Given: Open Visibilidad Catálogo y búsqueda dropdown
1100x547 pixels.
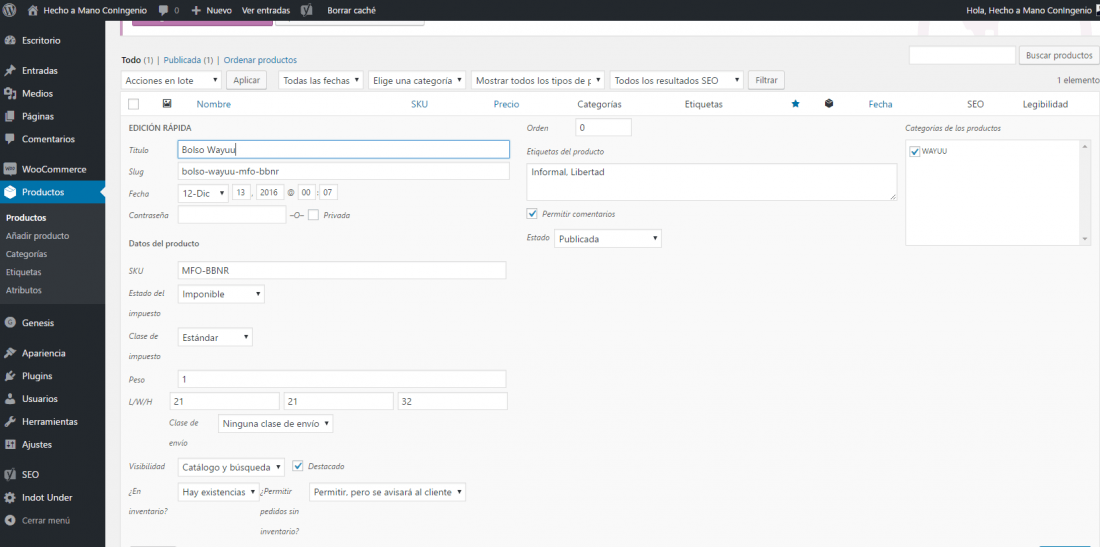Looking at the screenshot, I should [x=232, y=466].
